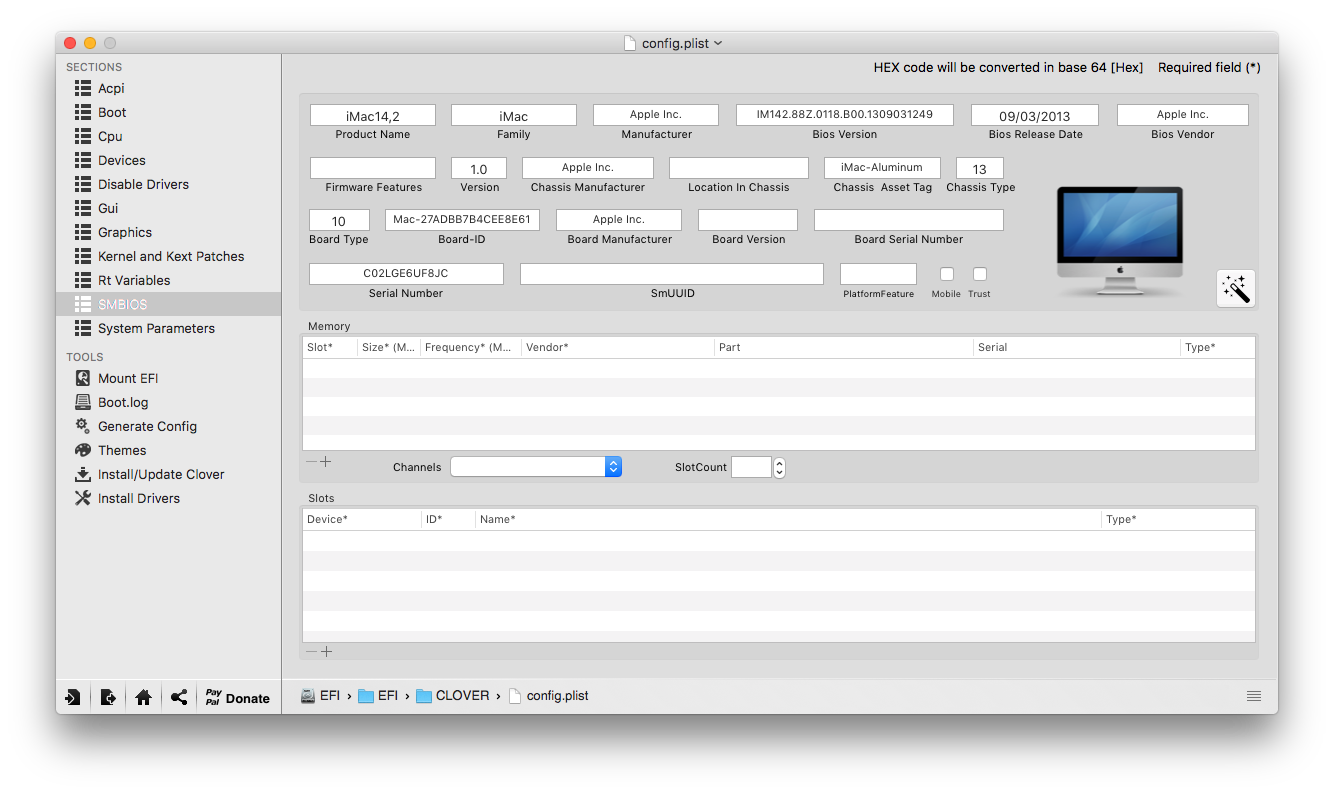The width and height of the screenshot is (1334, 794).
Task: Open the config.plist title dropdown chevron
Action: click(718, 43)
